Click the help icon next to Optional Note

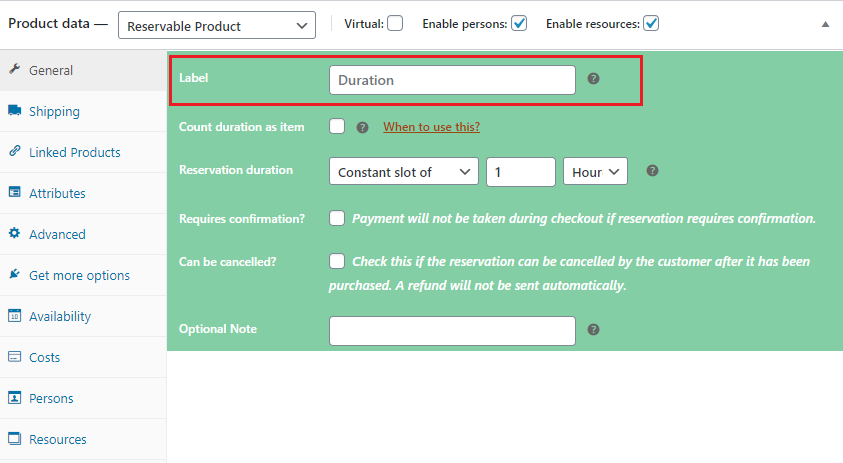click(x=593, y=329)
